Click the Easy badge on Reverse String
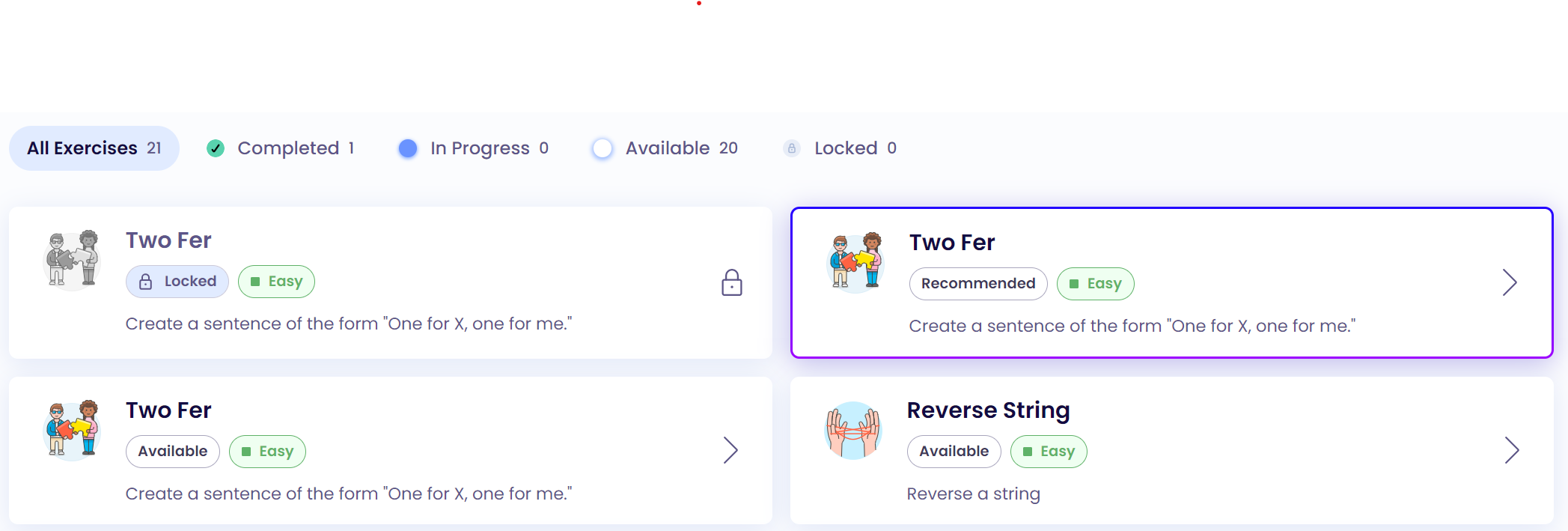 pyautogui.click(x=1049, y=451)
